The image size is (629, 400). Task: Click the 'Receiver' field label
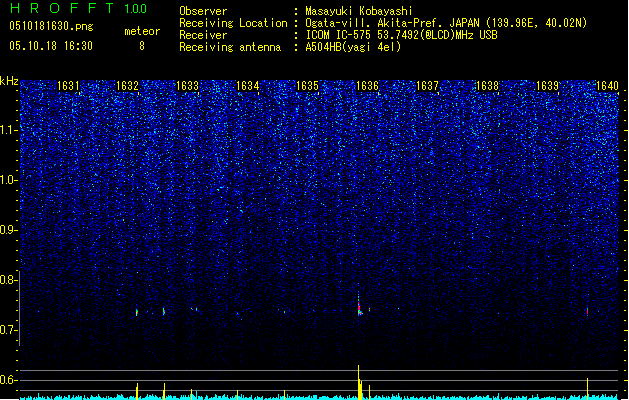pos(203,35)
